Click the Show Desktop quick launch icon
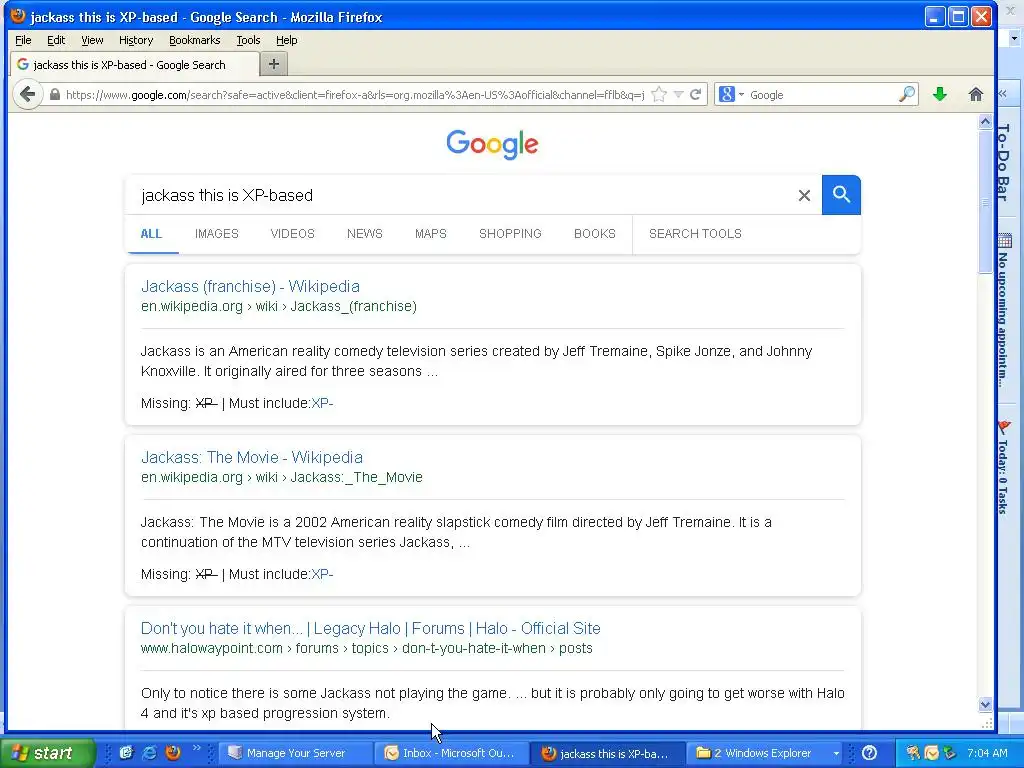The image size is (1024, 768). (126, 752)
